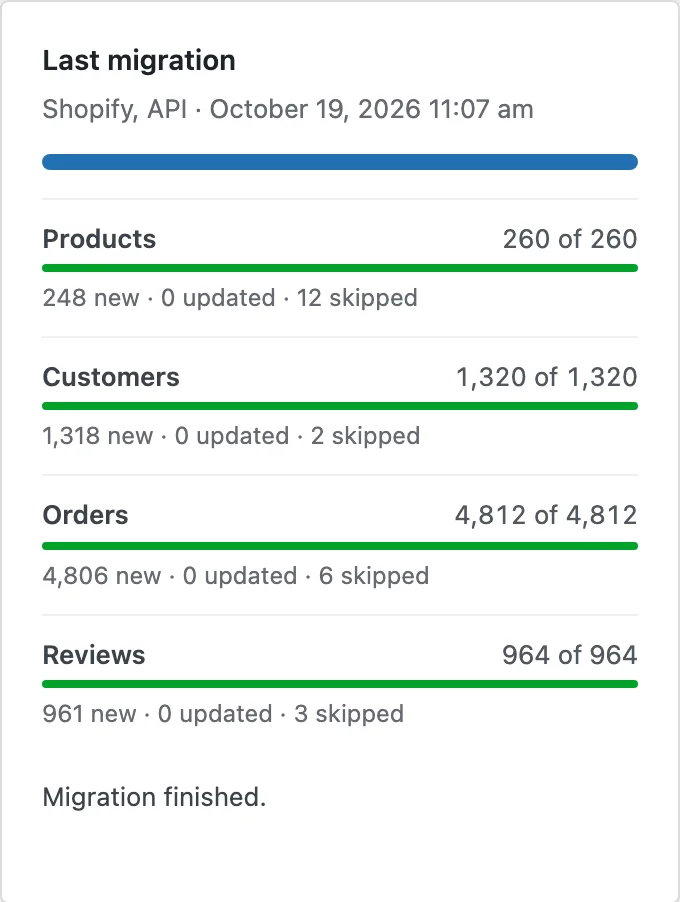Screen dimensions: 680x902
Task: Click the 961 new reviews summary text
Action: [x=223, y=714]
